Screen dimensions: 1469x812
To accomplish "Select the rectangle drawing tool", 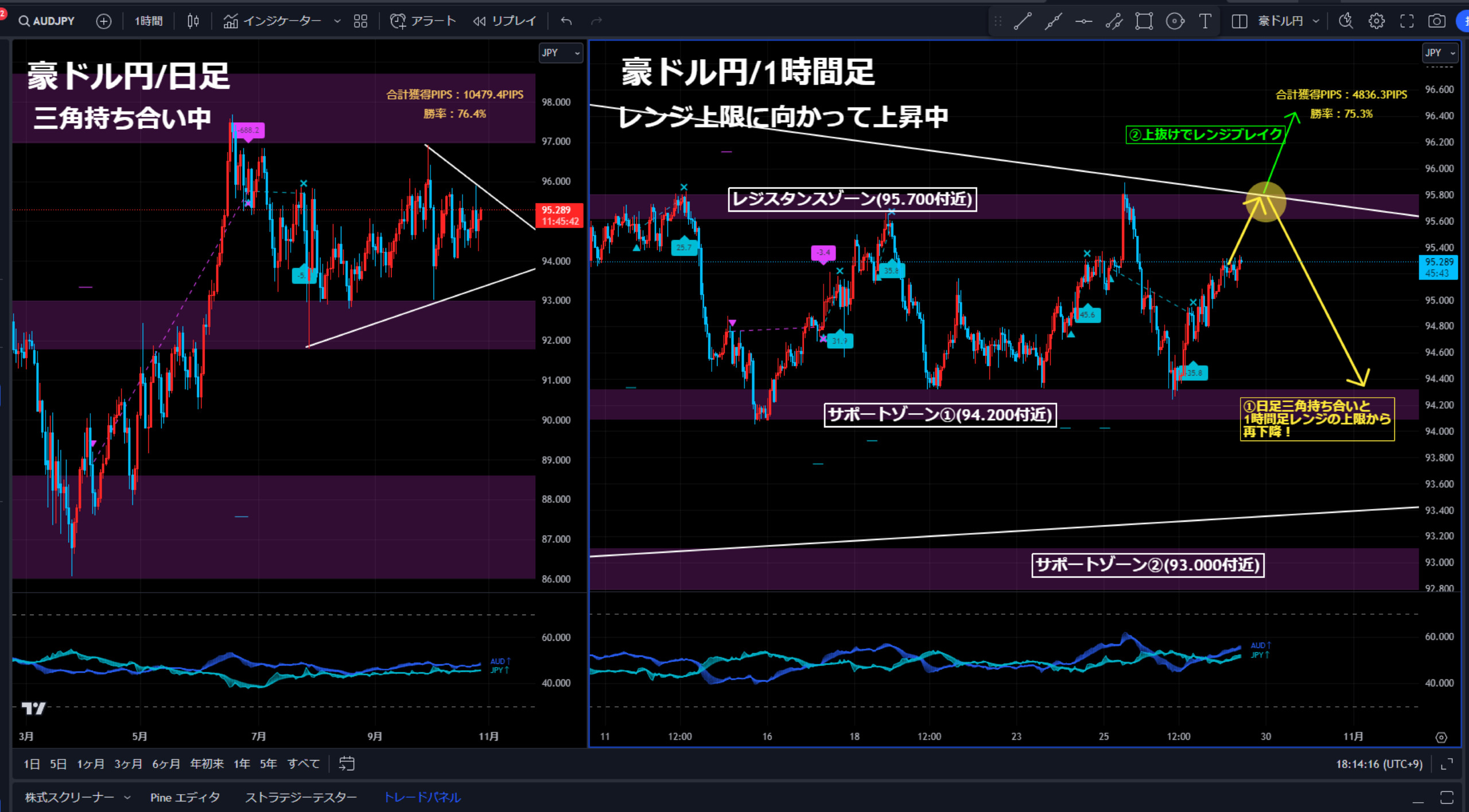I will click(x=1144, y=21).
